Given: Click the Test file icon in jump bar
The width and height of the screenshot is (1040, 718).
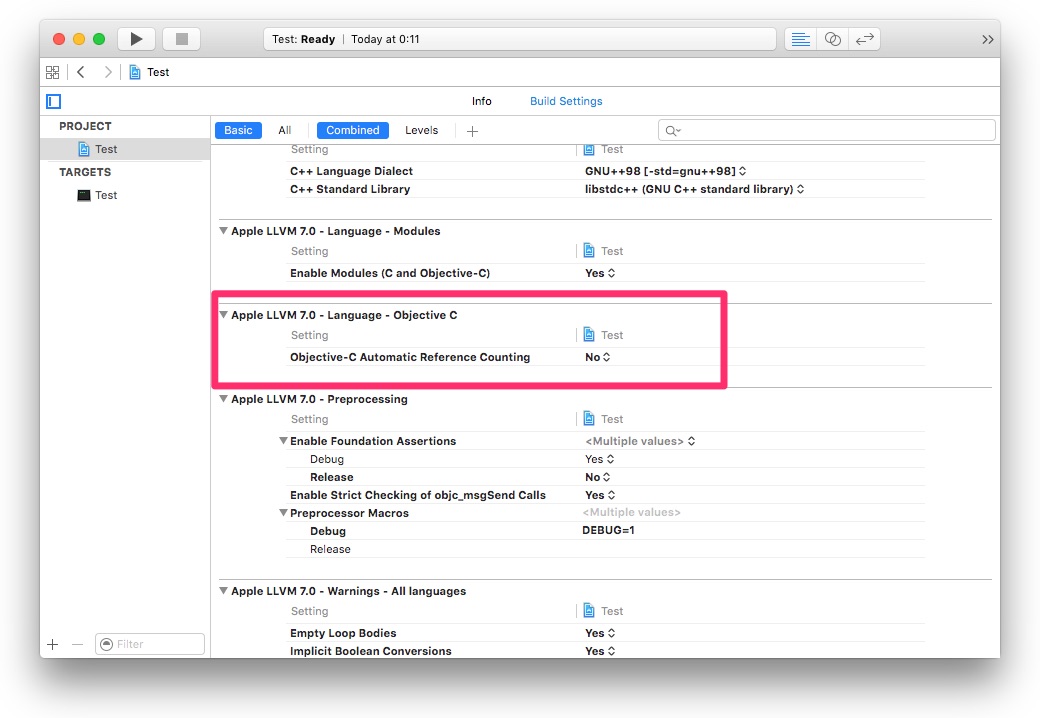Looking at the screenshot, I should click(135, 72).
